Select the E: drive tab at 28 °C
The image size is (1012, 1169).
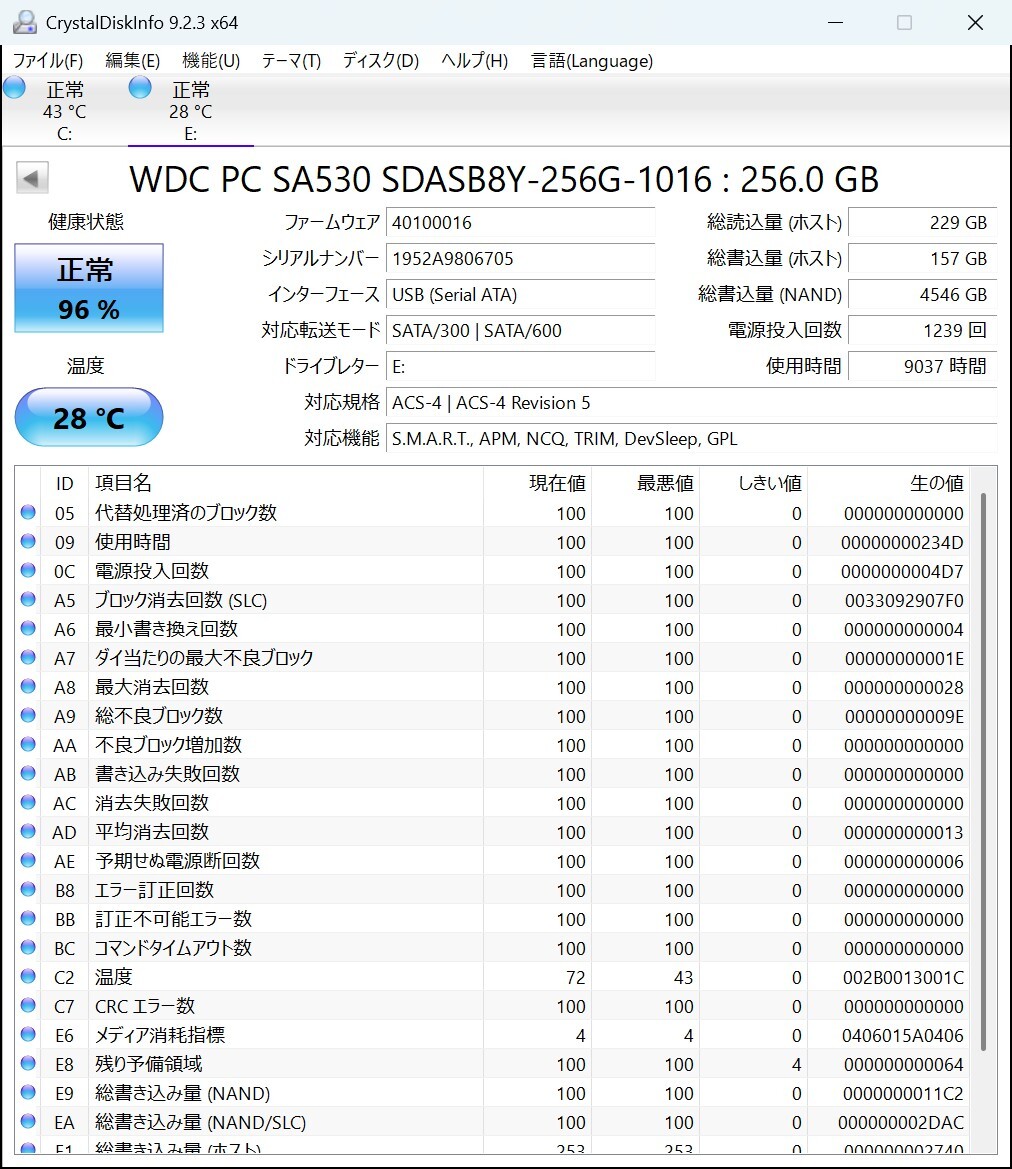(x=191, y=110)
